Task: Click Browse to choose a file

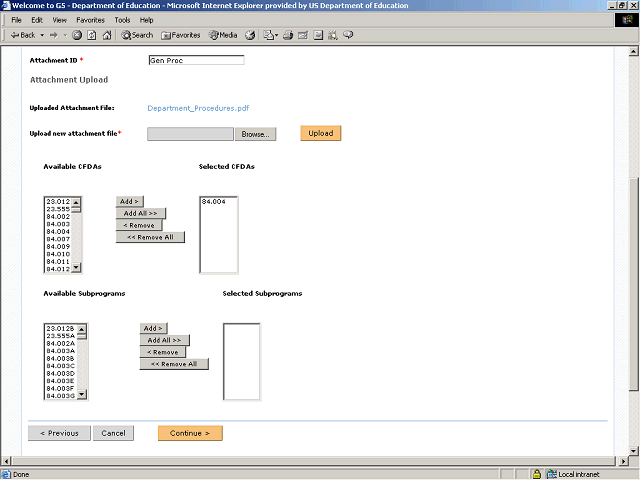Action: coord(256,134)
